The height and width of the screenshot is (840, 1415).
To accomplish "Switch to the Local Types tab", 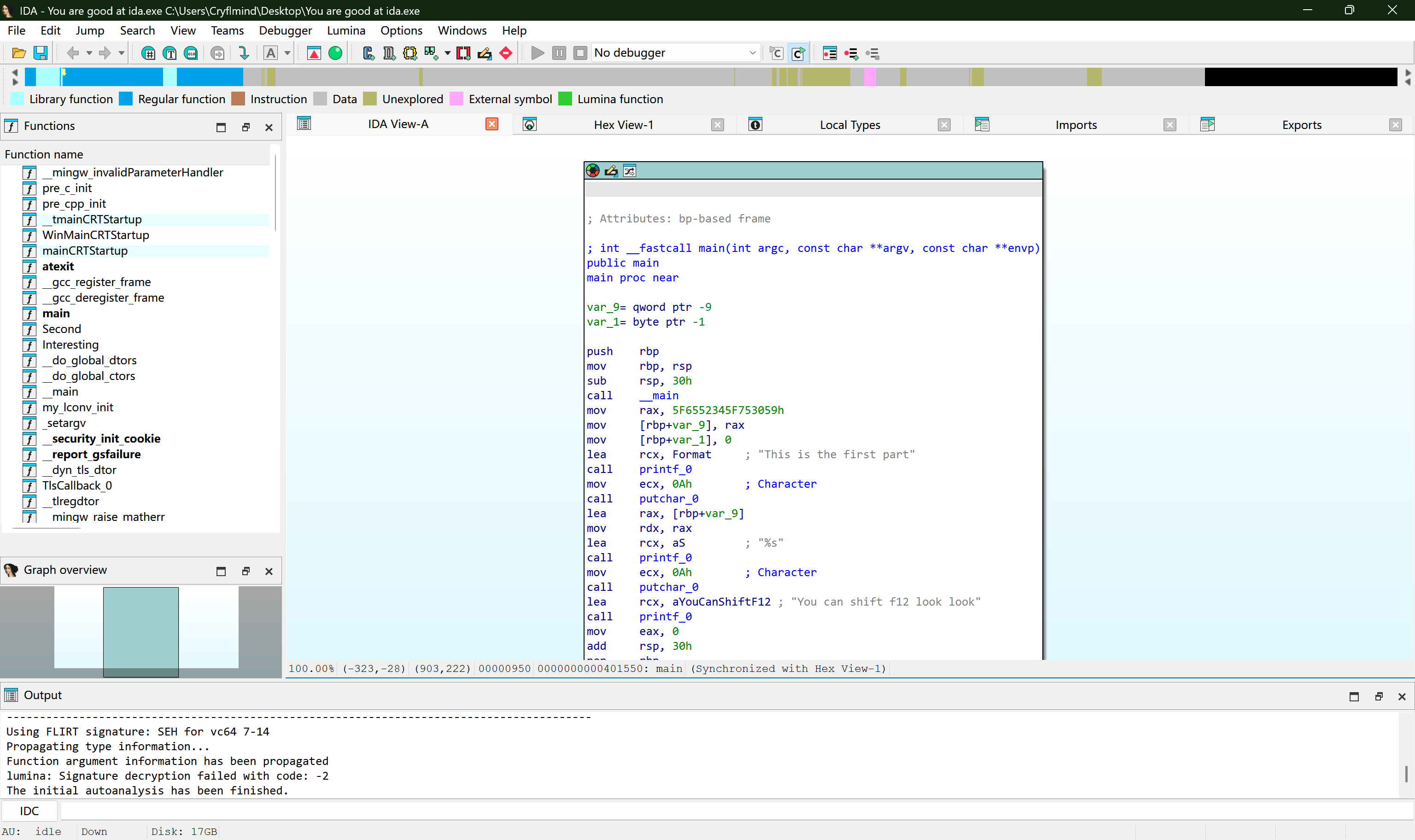I will [x=849, y=124].
